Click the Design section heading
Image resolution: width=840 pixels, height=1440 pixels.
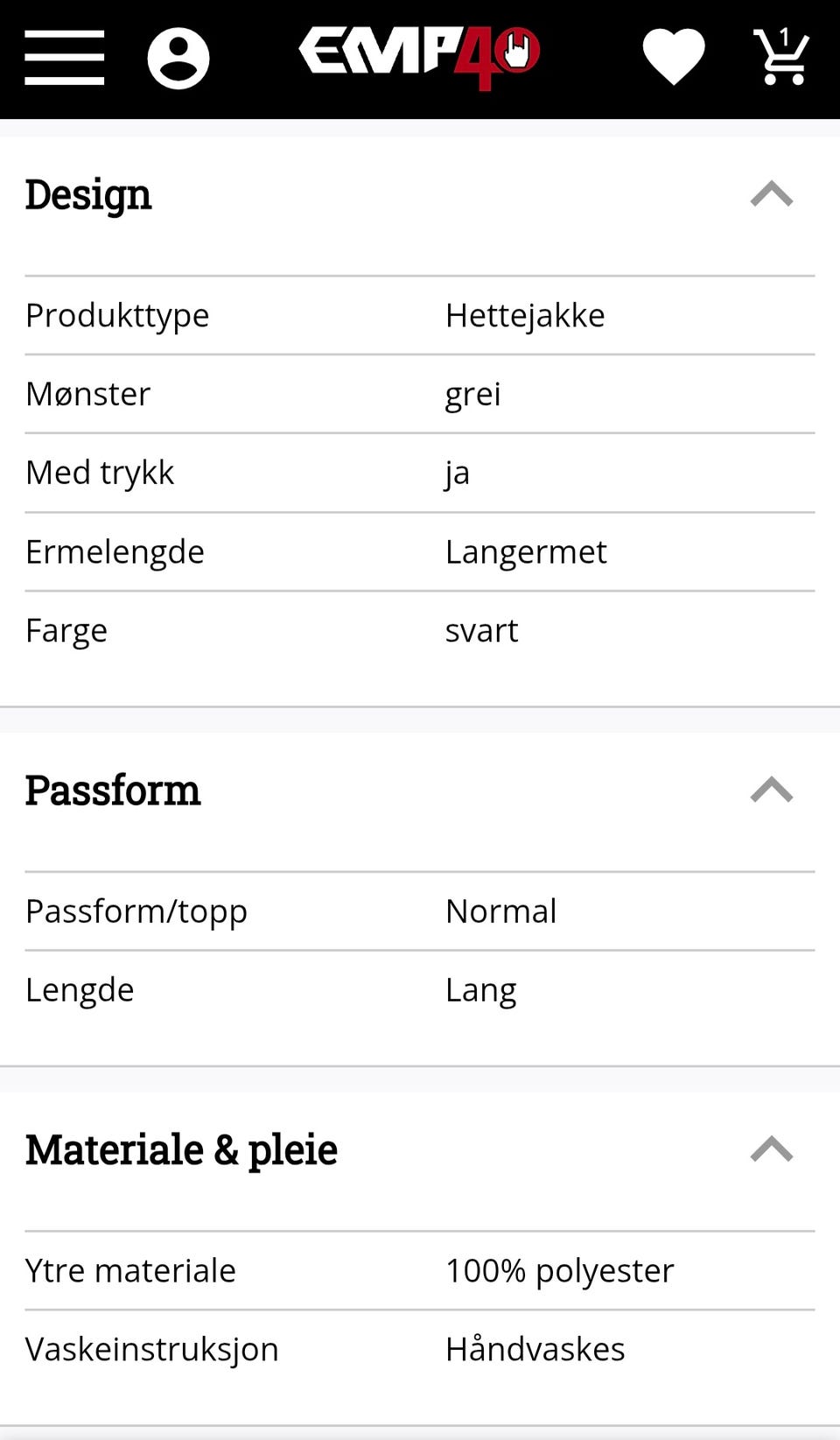[x=88, y=194]
